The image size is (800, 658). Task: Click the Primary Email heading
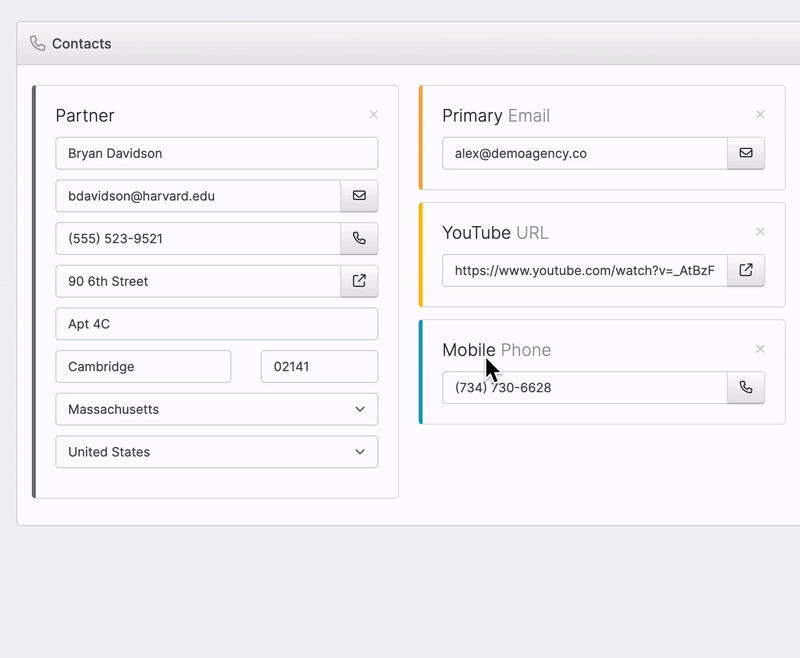point(496,116)
